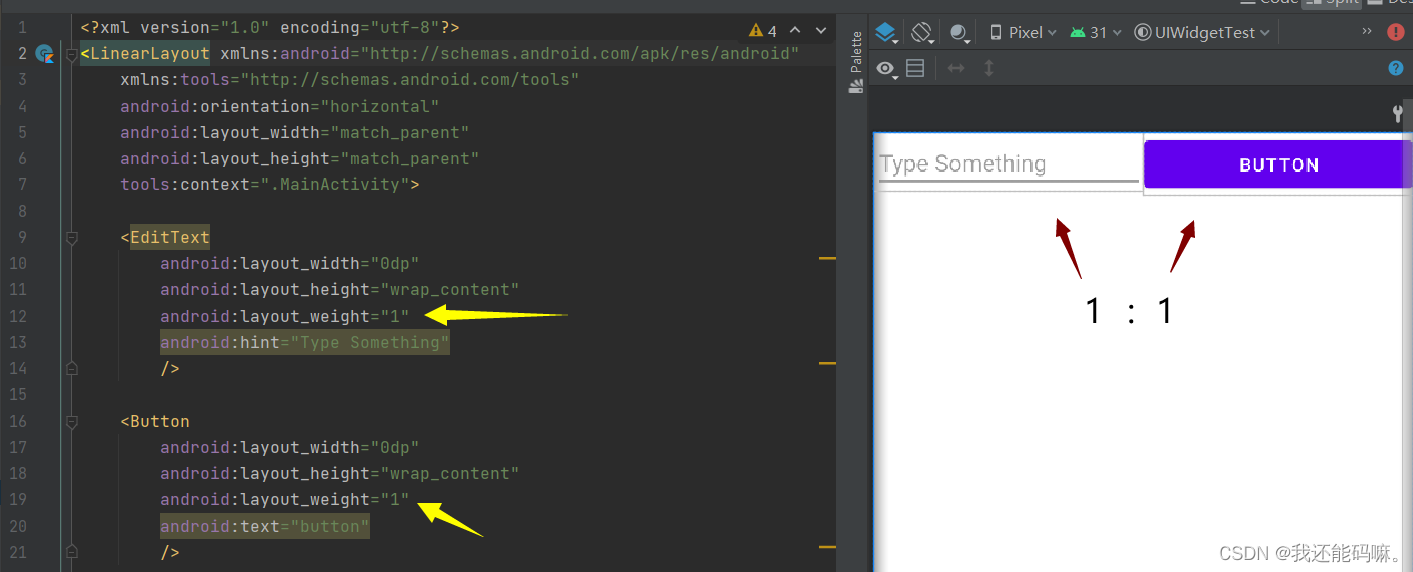This screenshot has height=572, width=1413.
Task: Click android:orientation="horizontal" line
Action: [x=280, y=106]
